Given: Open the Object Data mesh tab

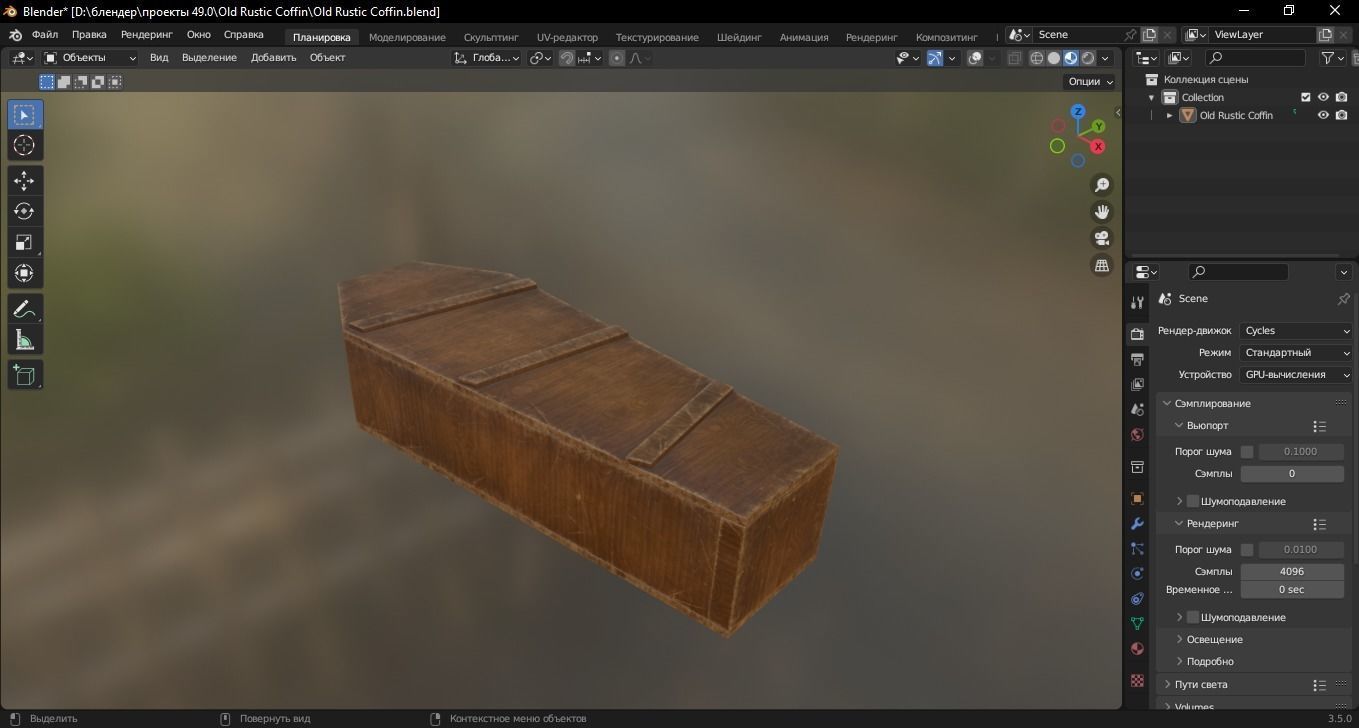Looking at the screenshot, I should tap(1137, 624).
